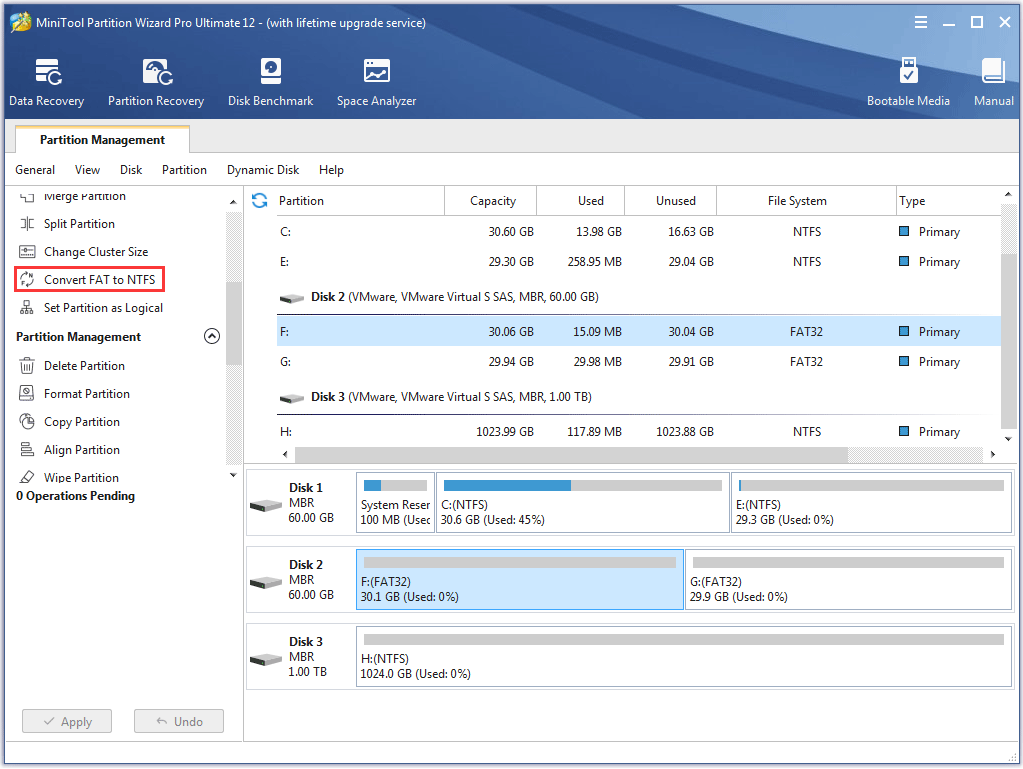The image size is (1023, 769).
Task: Open the Data Recovery tool
Action: coord(46,80)
